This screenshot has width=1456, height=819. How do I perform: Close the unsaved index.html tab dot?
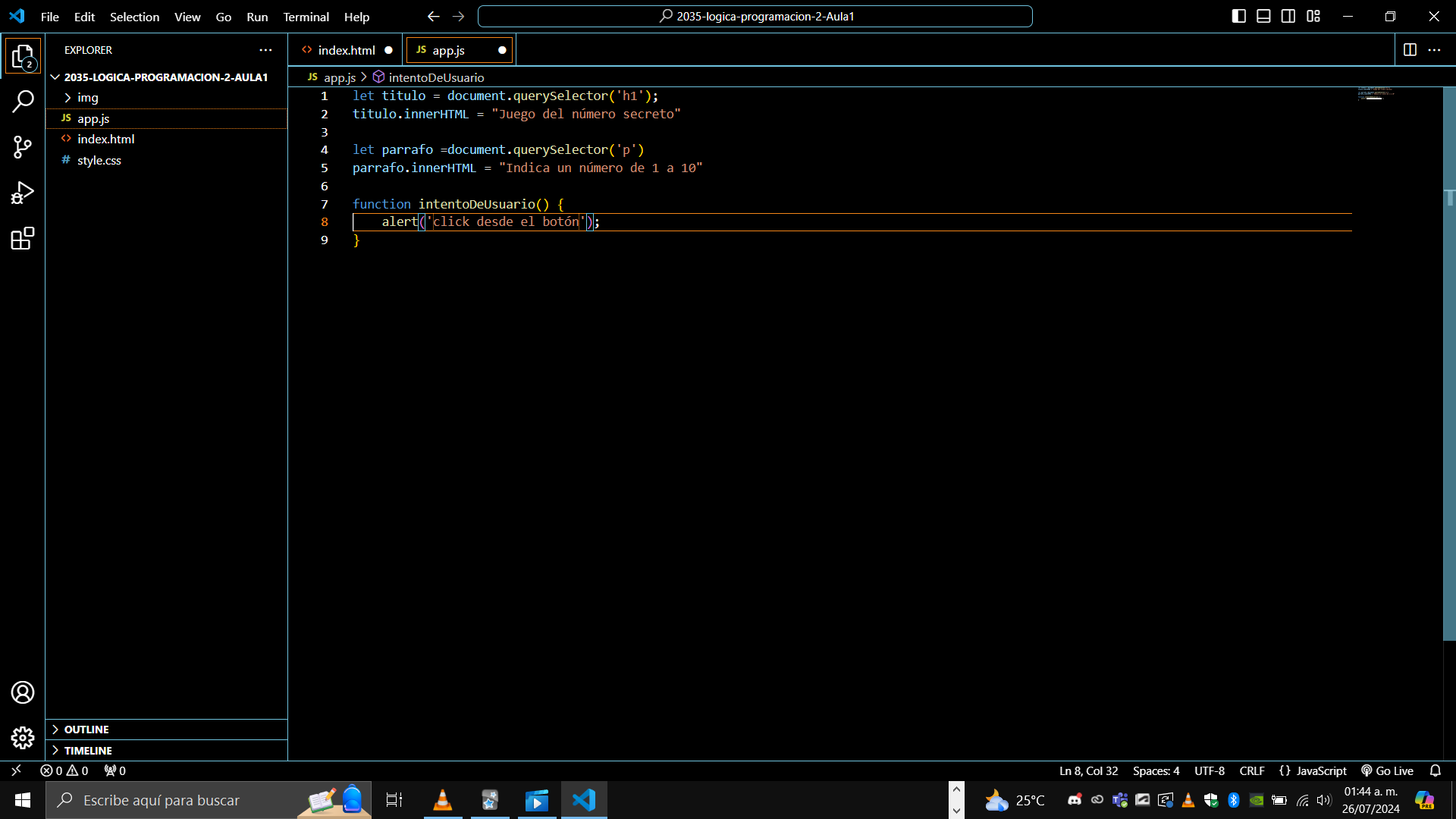(388, 50)
